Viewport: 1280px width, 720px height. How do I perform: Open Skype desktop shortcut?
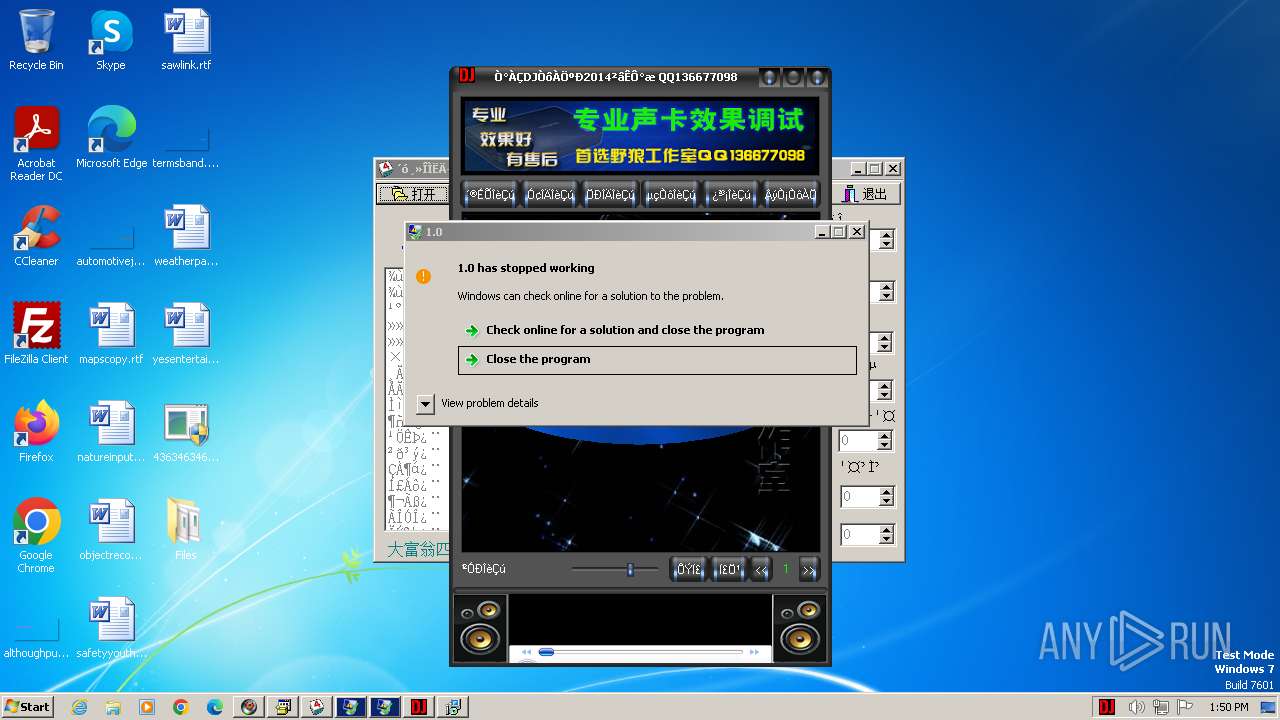[x=111, y=40]
